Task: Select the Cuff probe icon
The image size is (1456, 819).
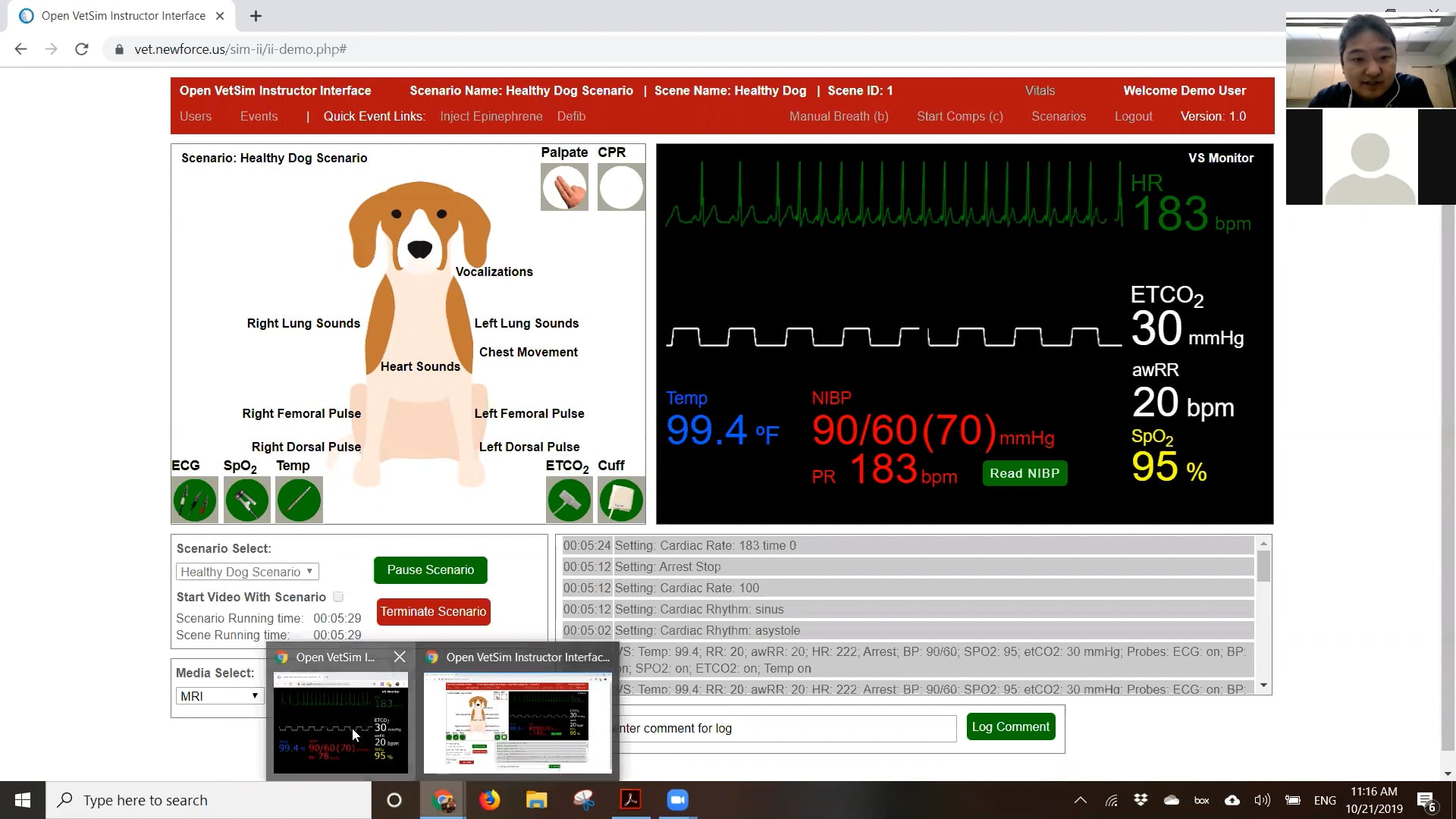Action: click(620, 500)
